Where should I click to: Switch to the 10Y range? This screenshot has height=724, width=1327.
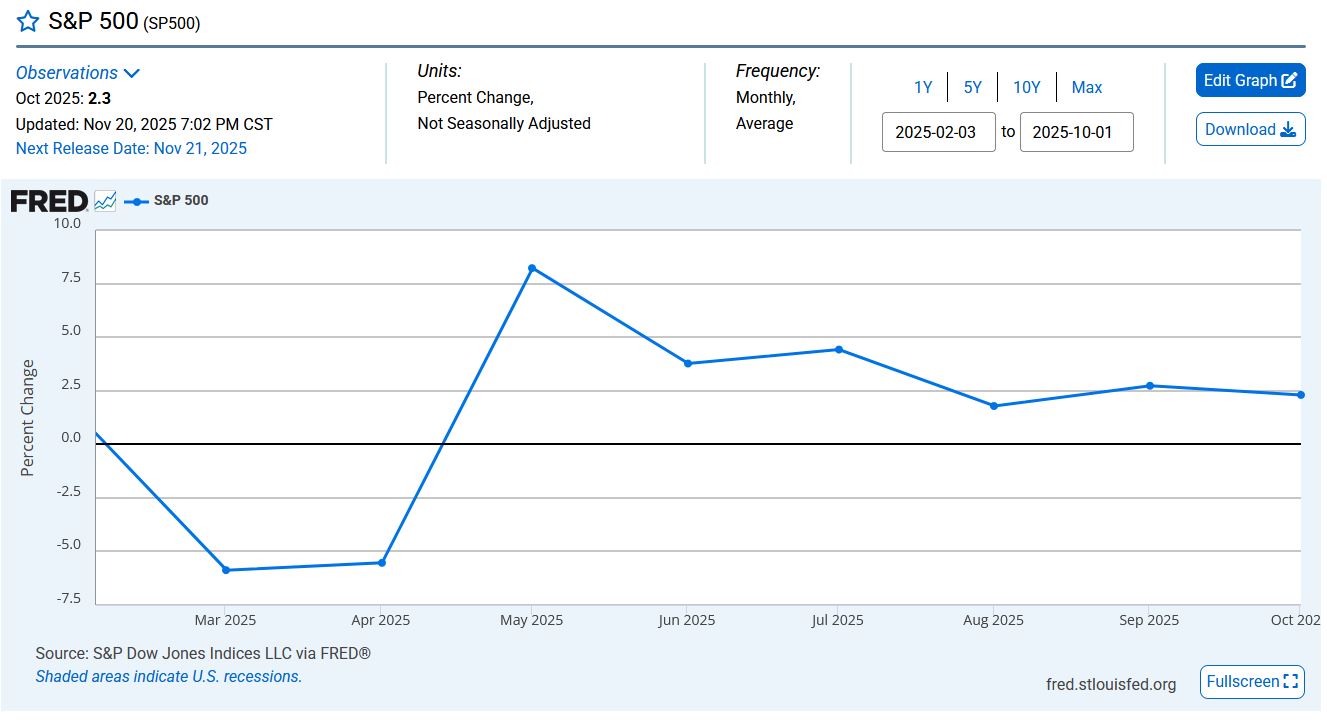pyautogui.click(x=1026, y=88)
